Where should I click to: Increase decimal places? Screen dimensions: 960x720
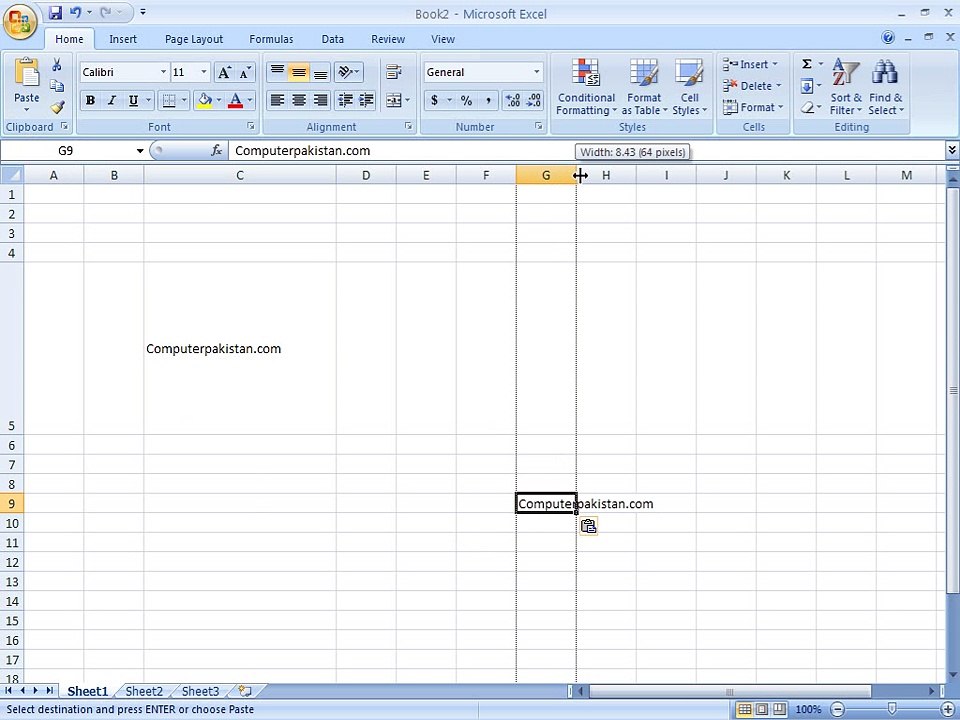pos(512,100)
